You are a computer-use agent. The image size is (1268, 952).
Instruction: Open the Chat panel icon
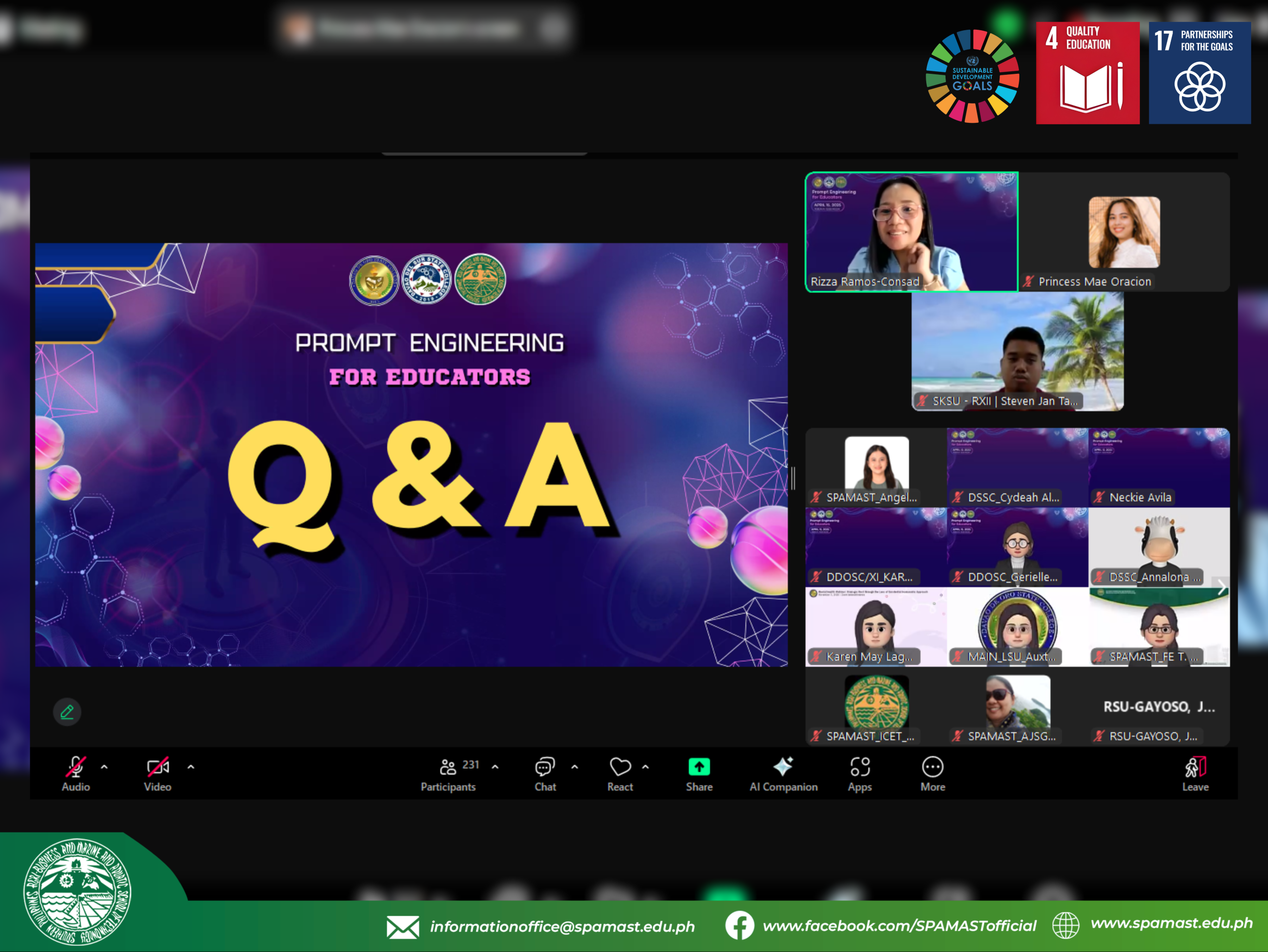tap(544, 767)
